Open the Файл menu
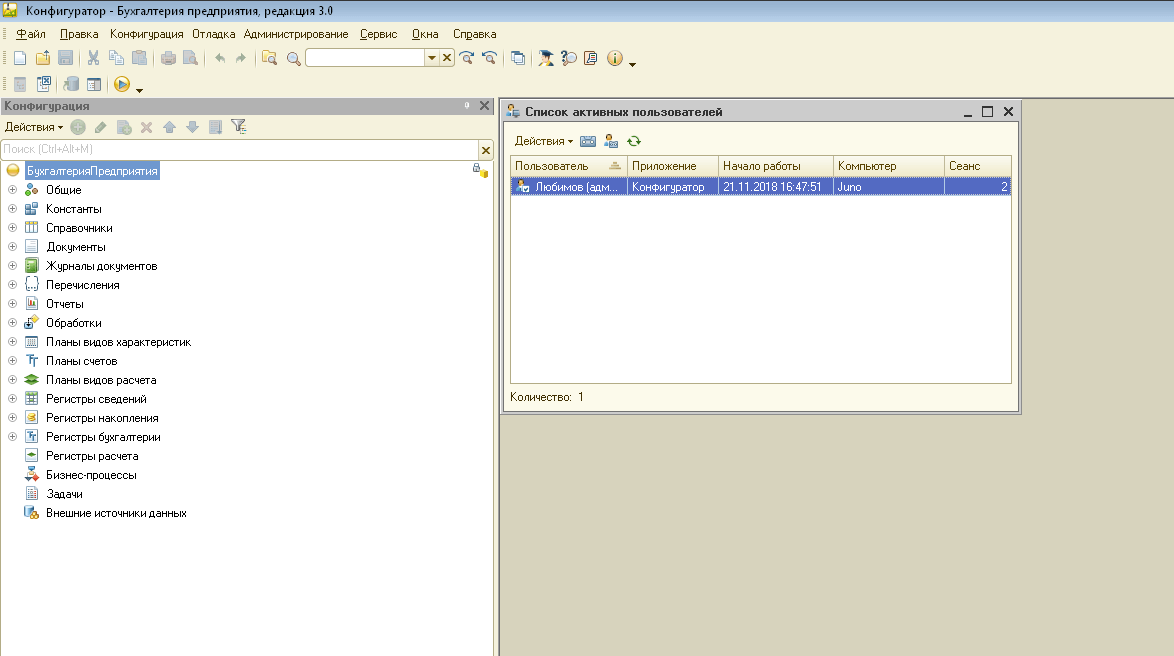 tap(31, 34)
